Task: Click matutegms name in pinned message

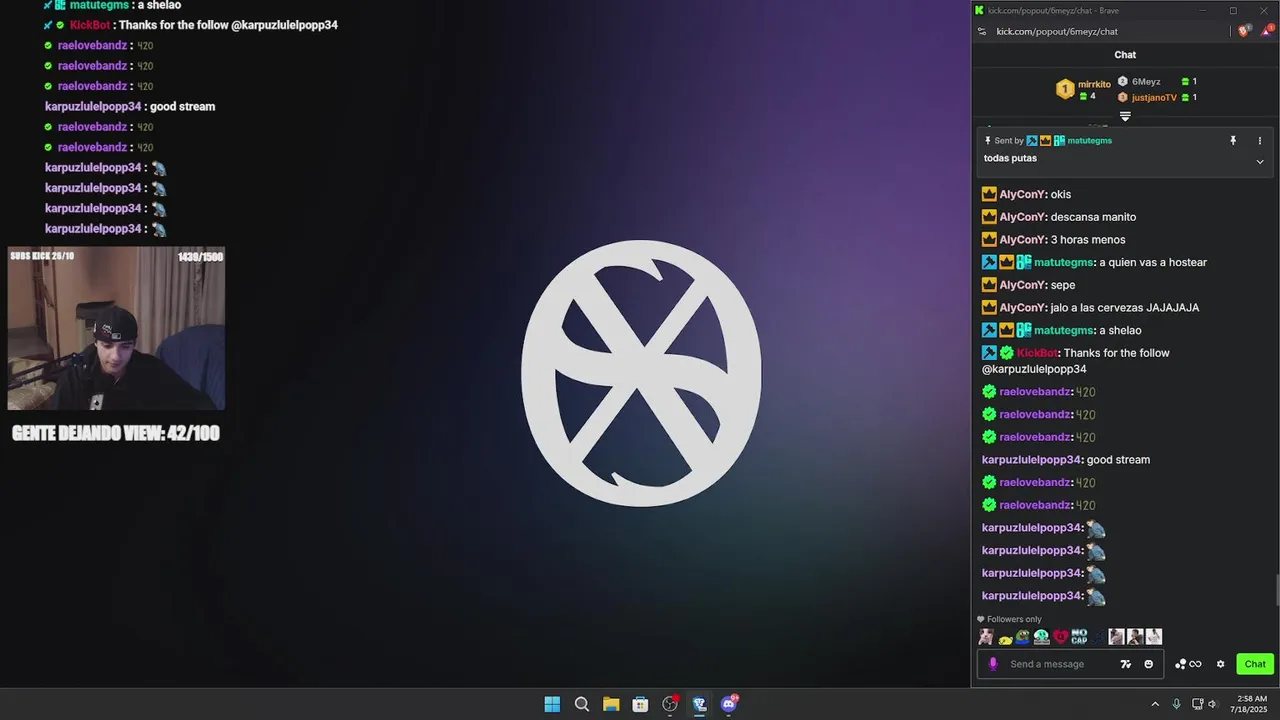Action: (1089, 141)
